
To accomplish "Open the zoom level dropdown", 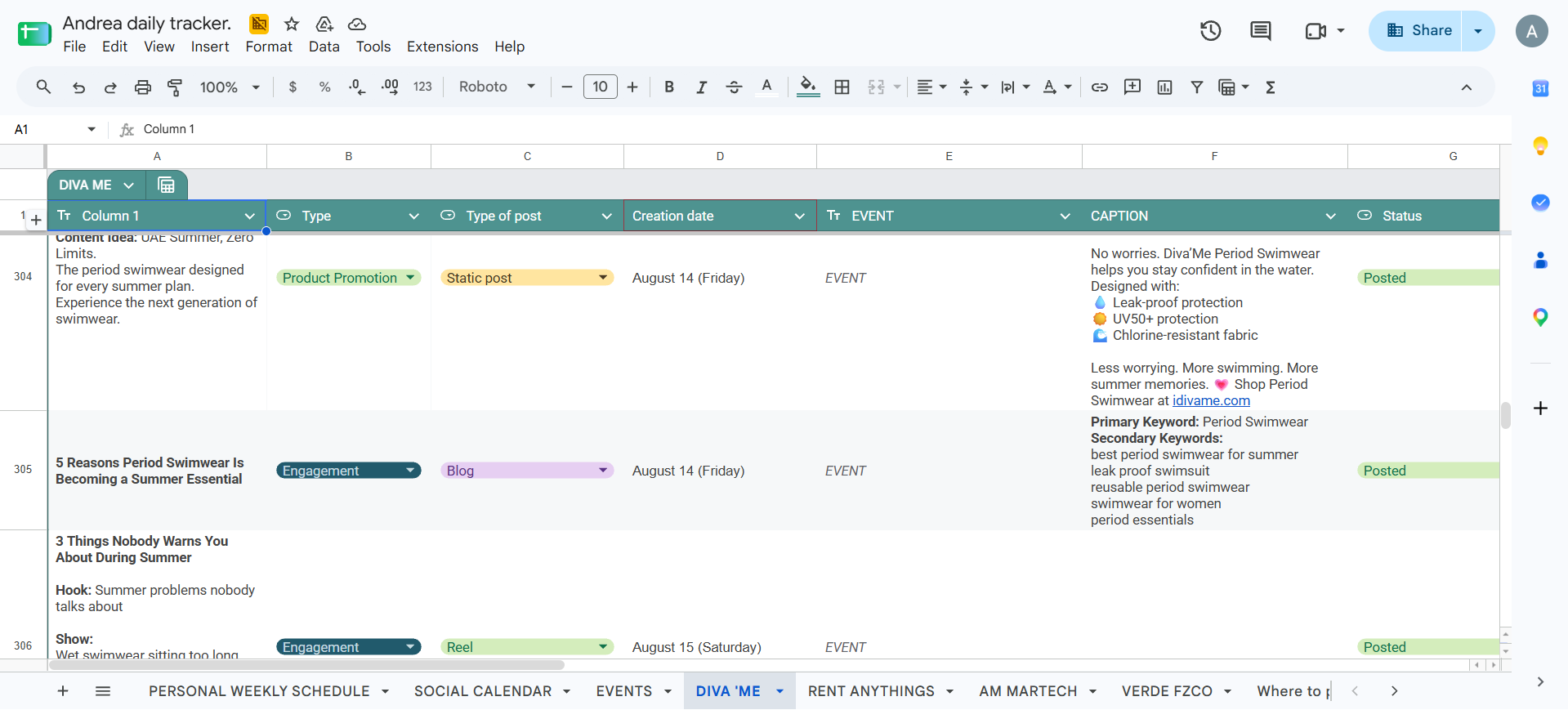I will point(230,87).
